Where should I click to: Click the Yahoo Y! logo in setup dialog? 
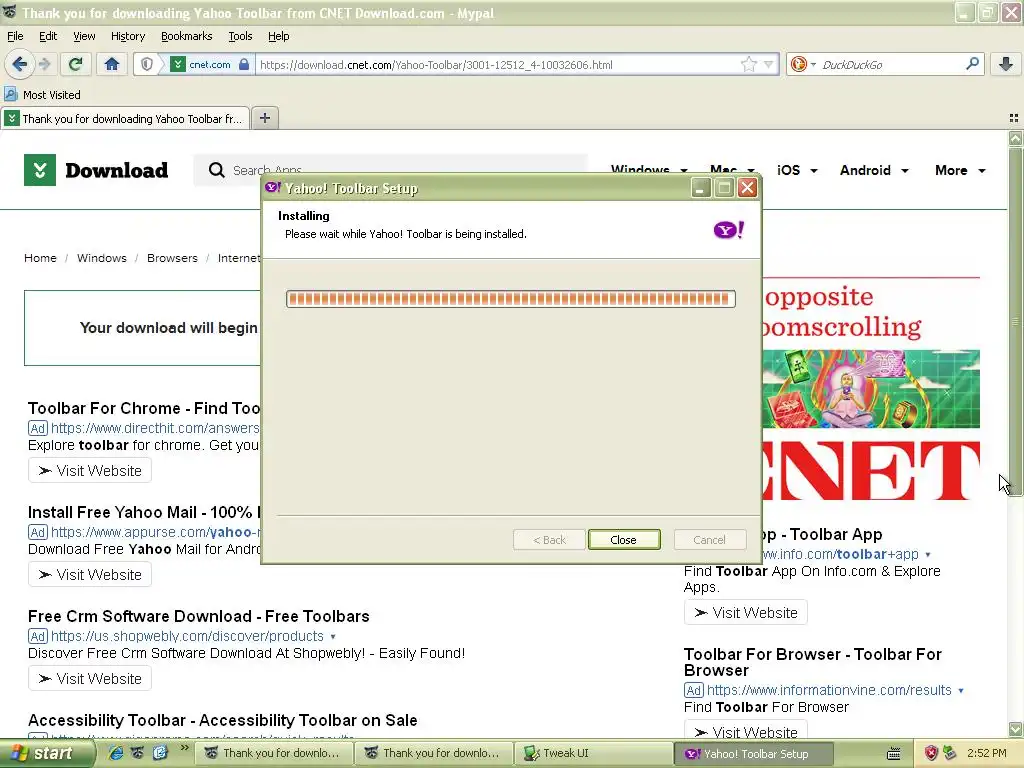tap(729, 230)
